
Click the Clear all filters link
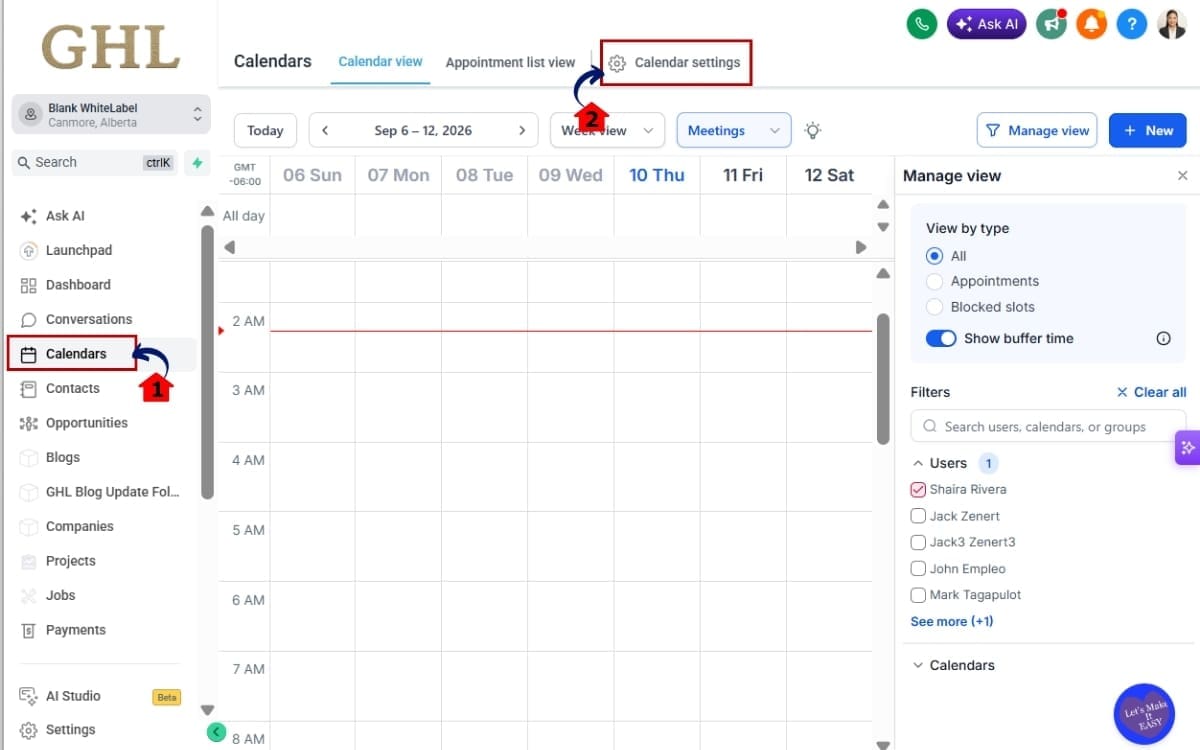click(1151, 392)
